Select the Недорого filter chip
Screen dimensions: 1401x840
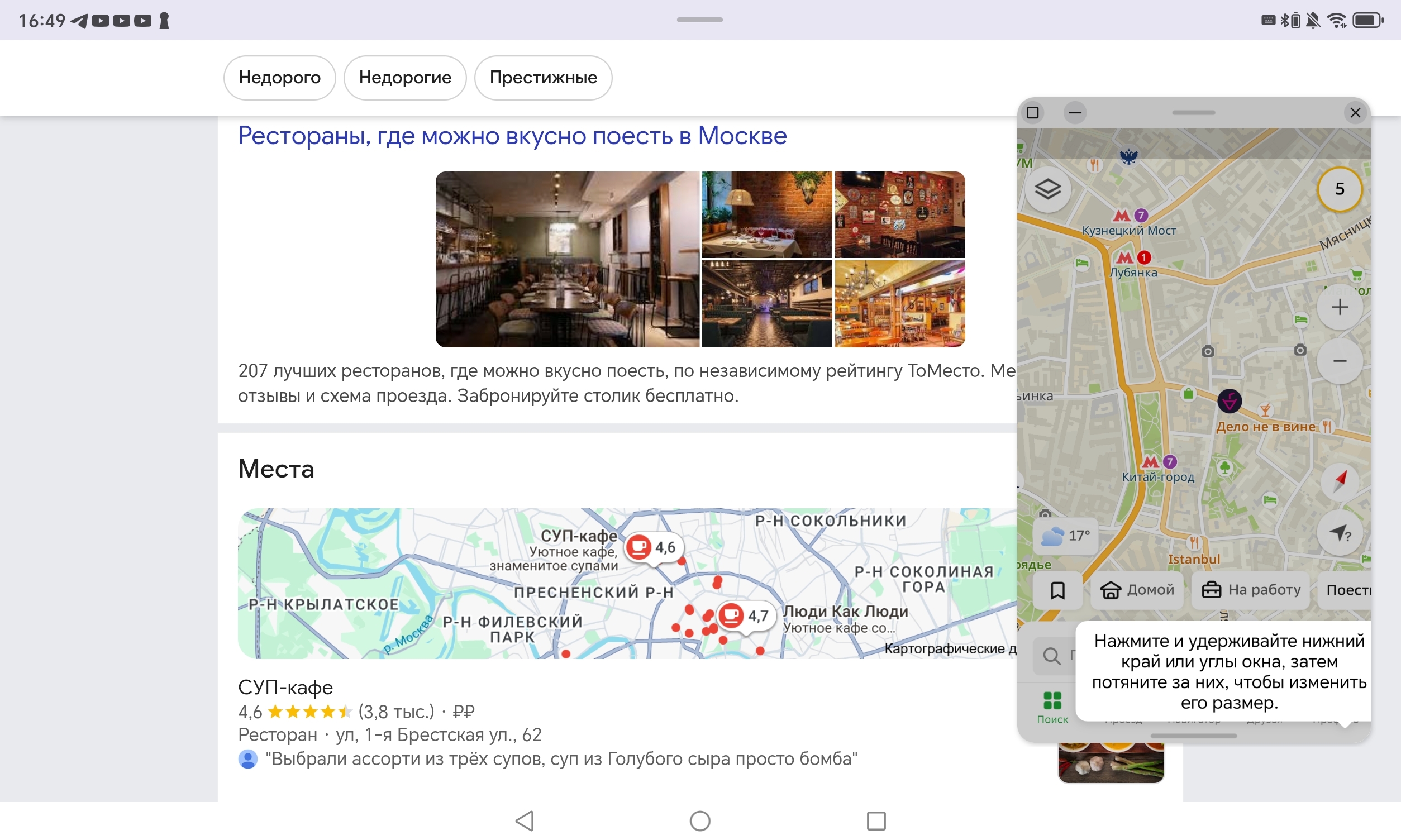pyautogui.click(x=280, y=78)
